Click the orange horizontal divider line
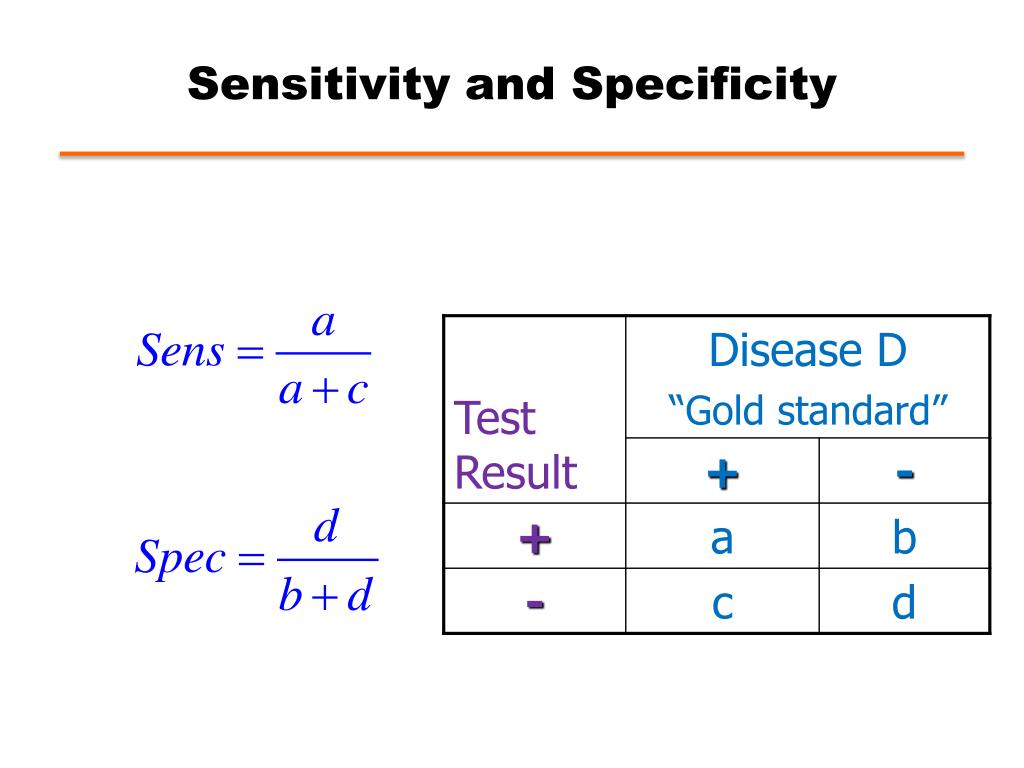Viewport: 1024px width, 768px height. [512, 154]
